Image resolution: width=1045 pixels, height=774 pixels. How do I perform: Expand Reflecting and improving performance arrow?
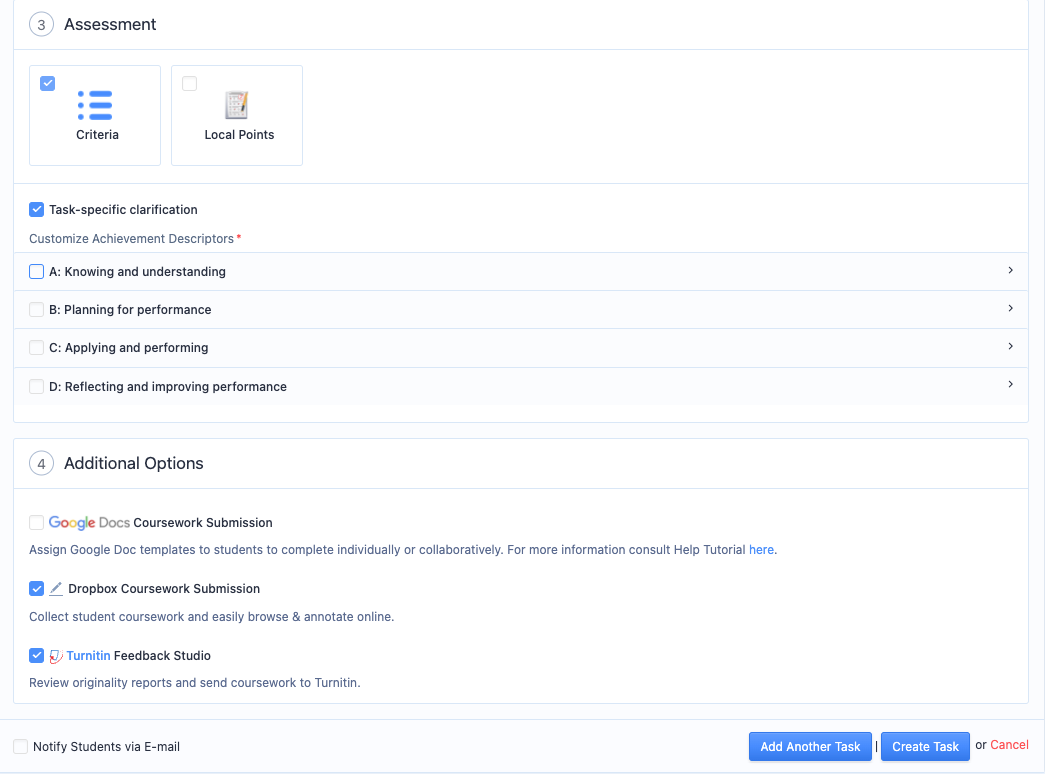1010,385
